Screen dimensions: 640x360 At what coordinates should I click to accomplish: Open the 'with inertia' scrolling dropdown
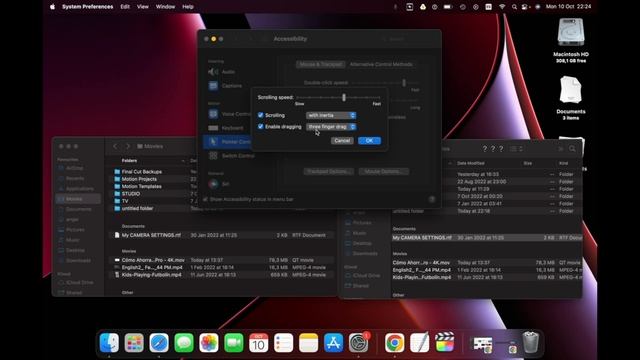coord(331,116)
